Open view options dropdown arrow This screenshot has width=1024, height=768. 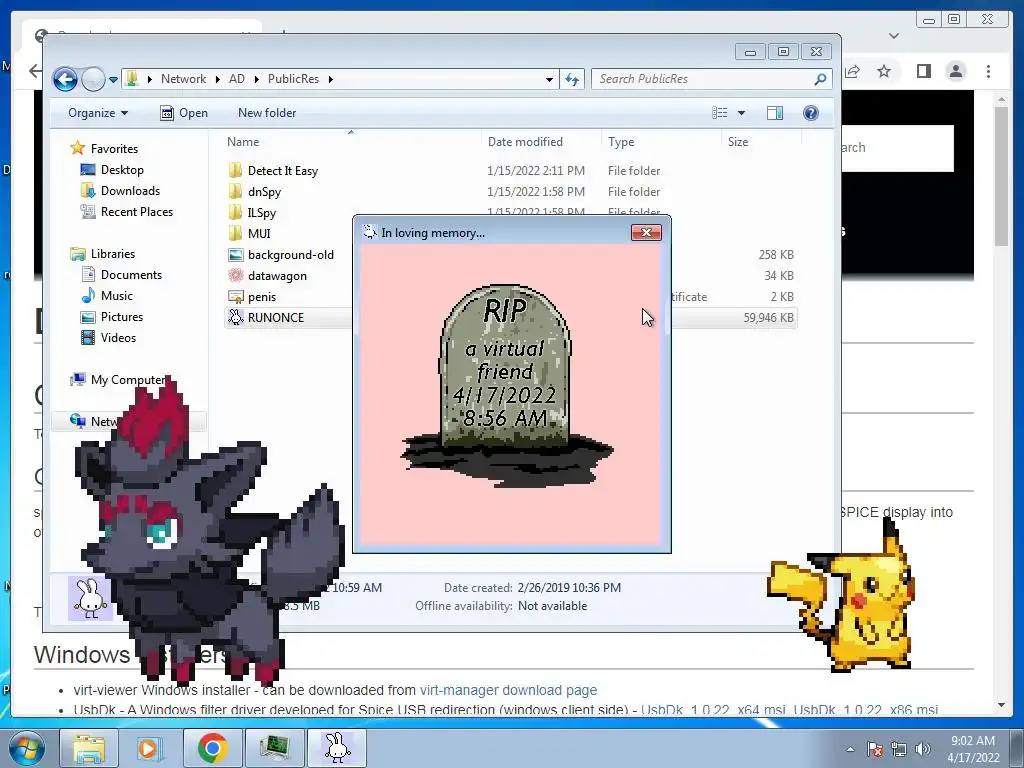click(741, 113)
